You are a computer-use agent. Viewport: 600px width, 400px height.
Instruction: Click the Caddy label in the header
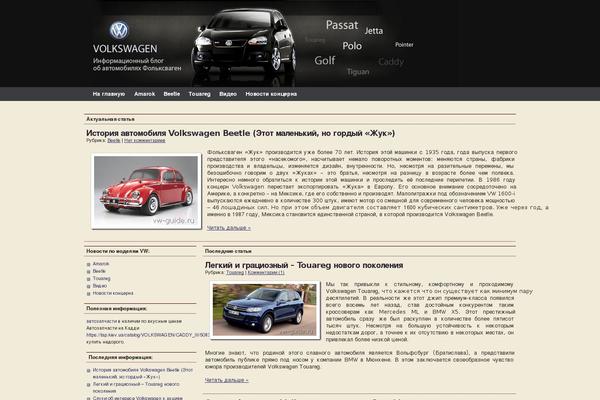coord(391,62)
